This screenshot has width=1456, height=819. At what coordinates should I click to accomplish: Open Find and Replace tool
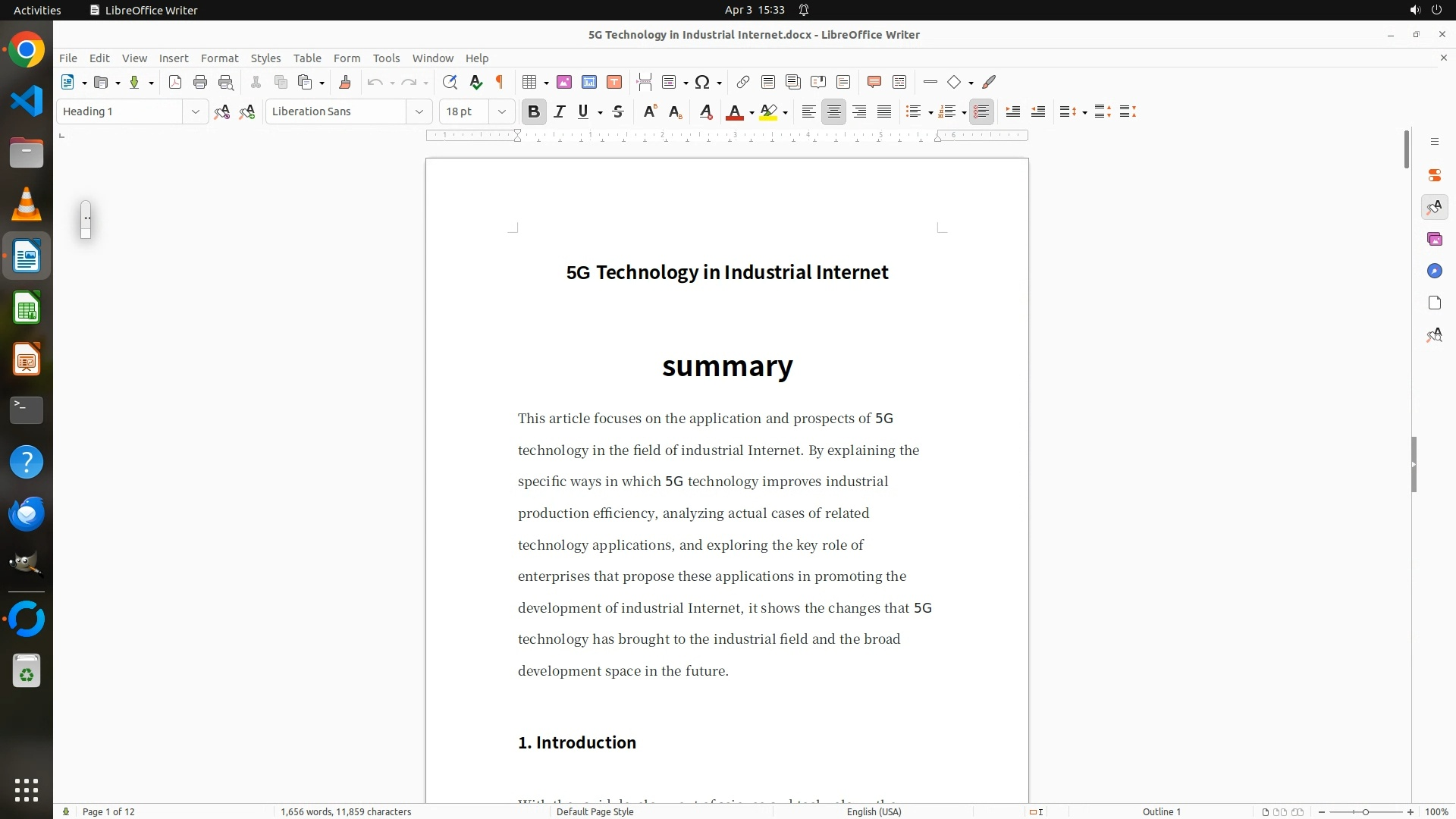point(450,82)
